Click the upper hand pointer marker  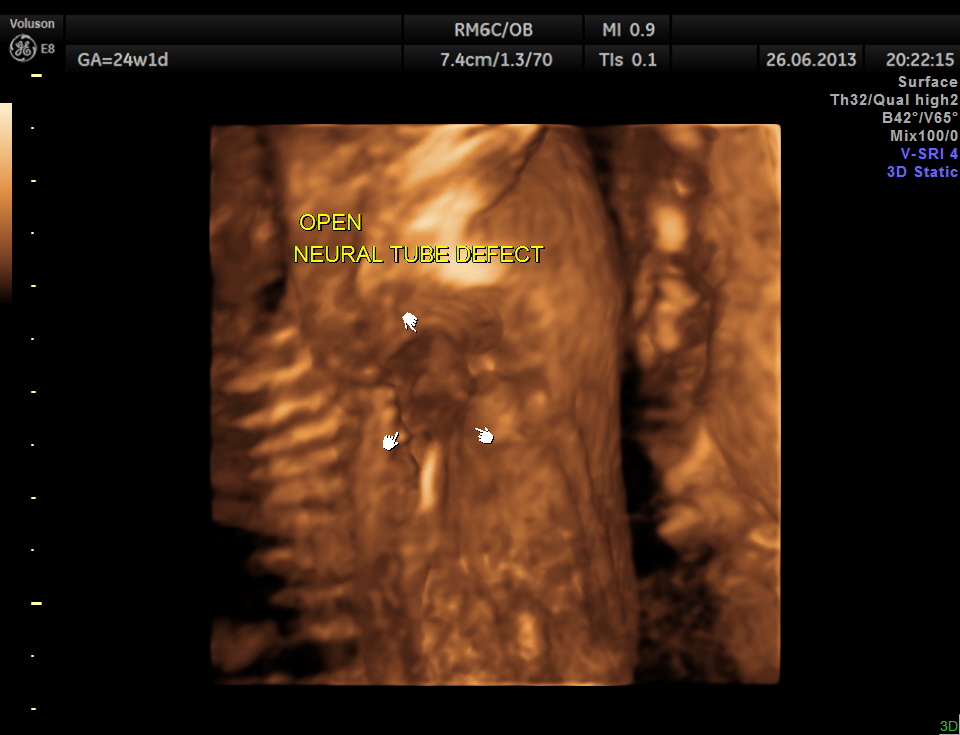[x=409, y=321]
